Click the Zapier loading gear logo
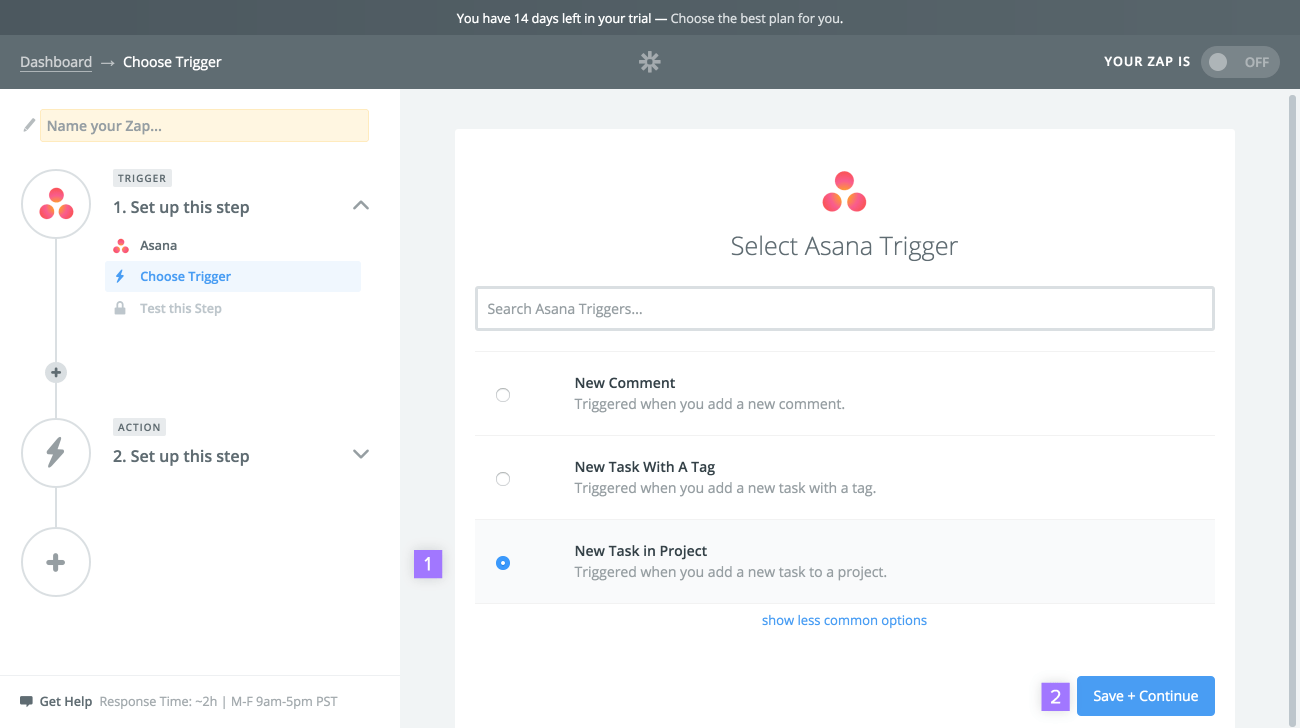 point(650,62)
